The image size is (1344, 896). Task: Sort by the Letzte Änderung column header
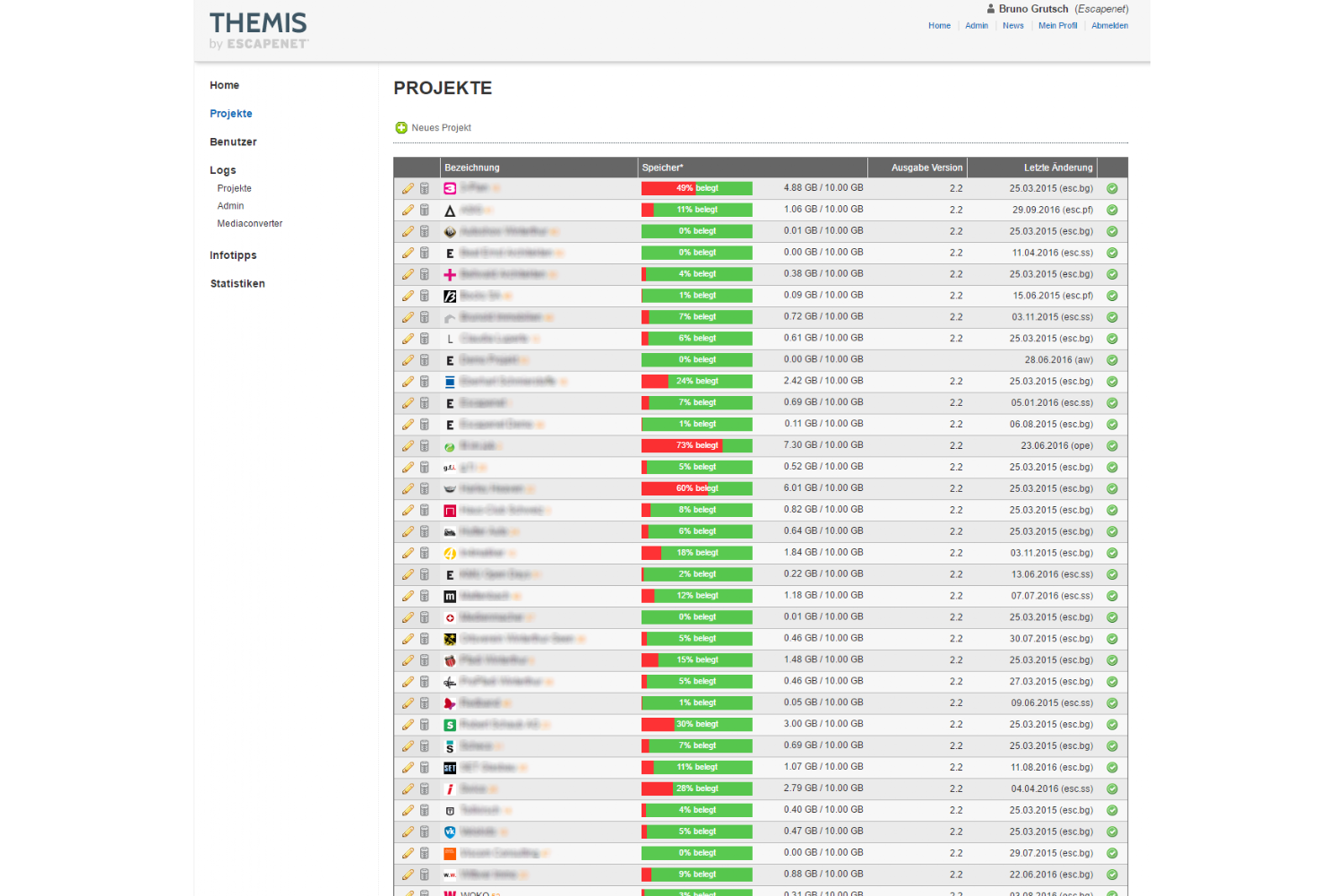1057,168
